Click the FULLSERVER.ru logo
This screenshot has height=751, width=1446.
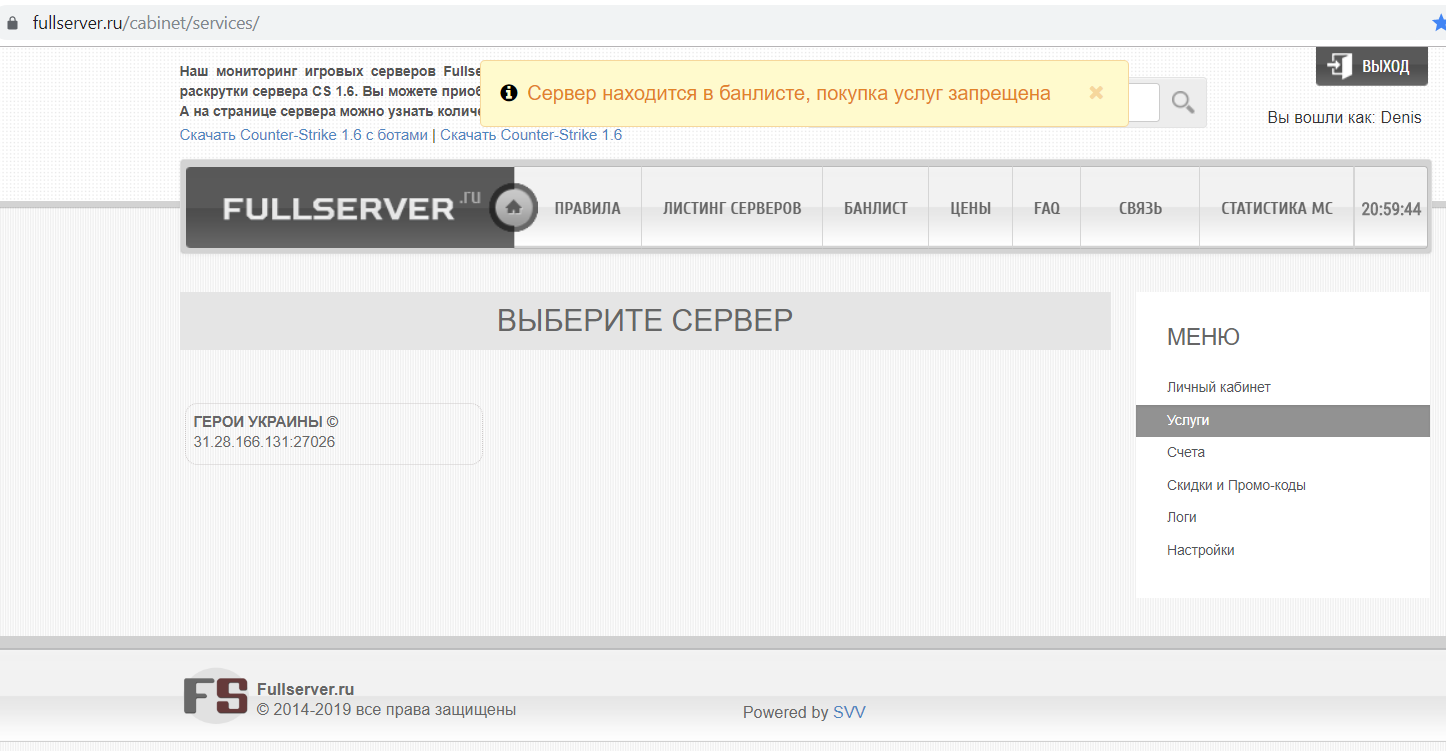[350, 208]
